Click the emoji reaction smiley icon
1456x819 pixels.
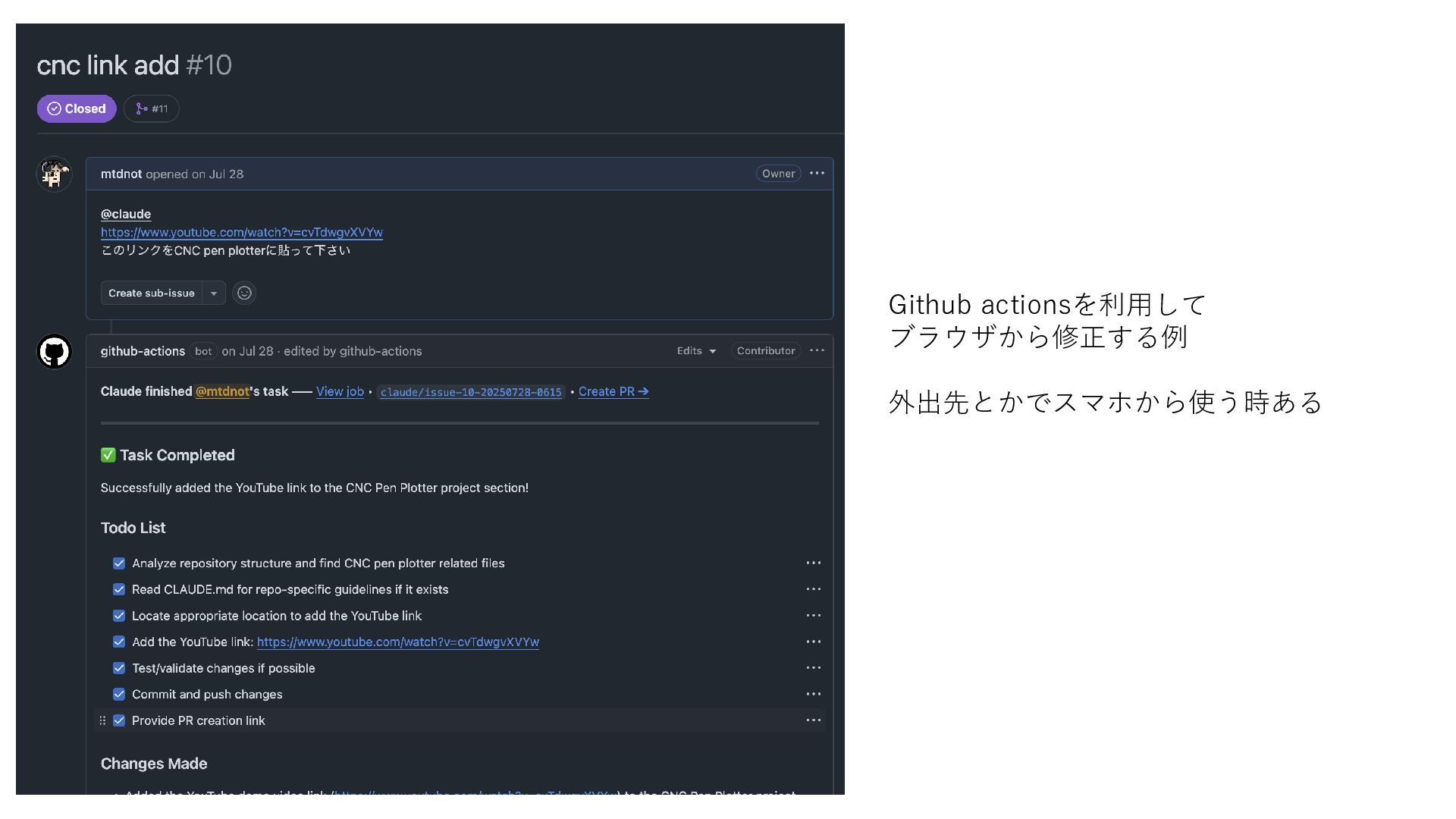pyautogui.click(x=244, y=293)
